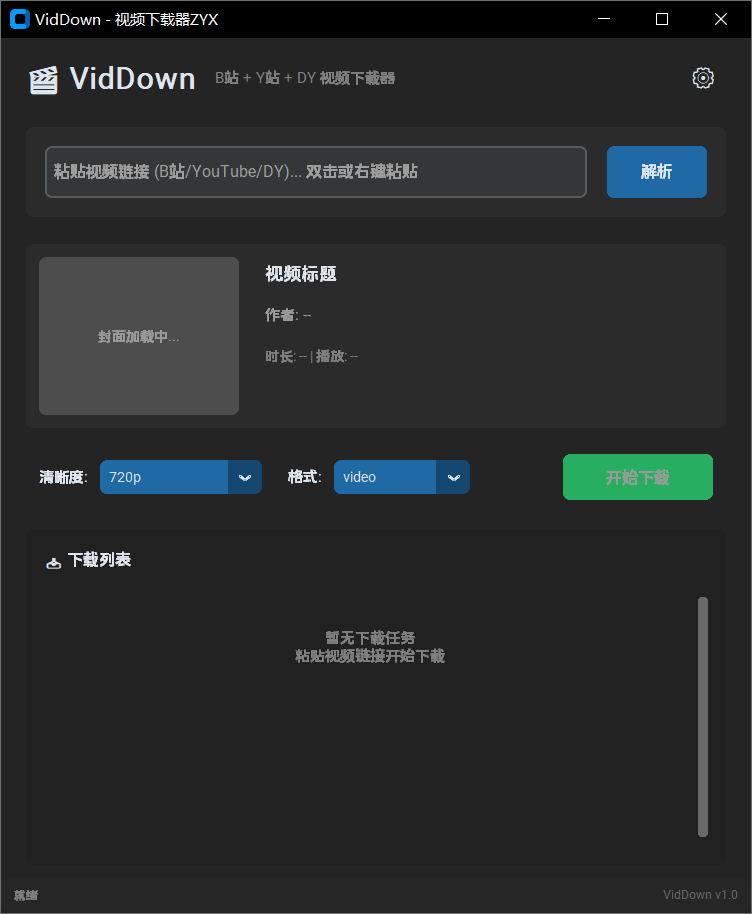Expand the quality dropdown arrow next to 720p

coord(245,477)
